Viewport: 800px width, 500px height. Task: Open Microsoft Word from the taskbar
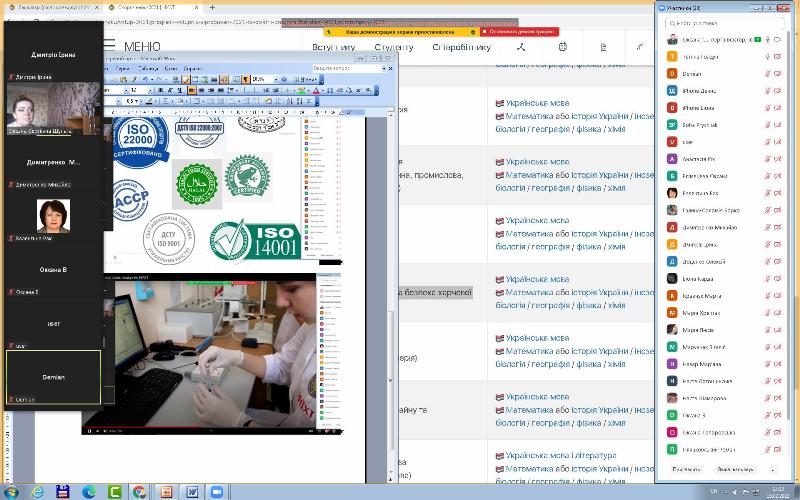(x=191, y=491)
